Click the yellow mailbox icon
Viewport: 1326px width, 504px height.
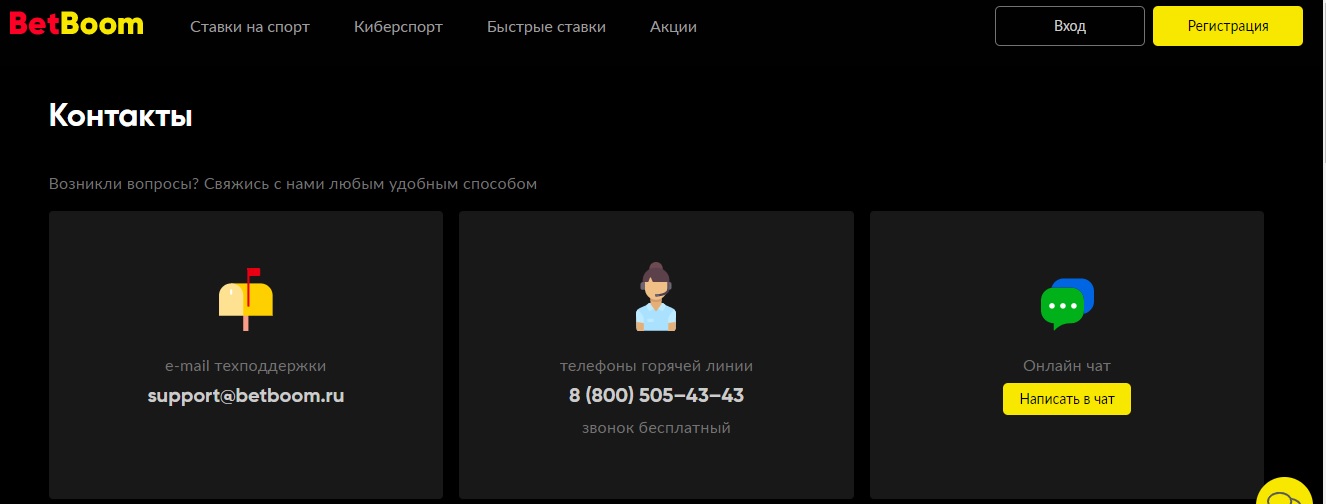pyautogui.click(x=246, y=299)
